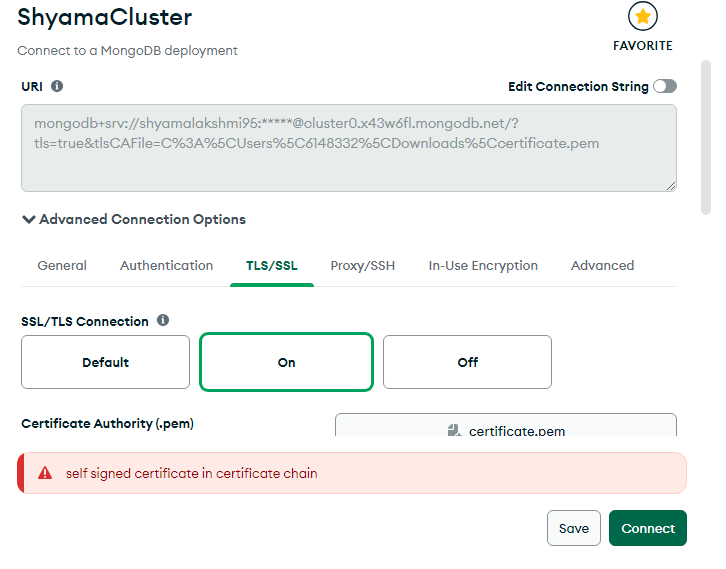Click the SSL/TLS Connection info icon
The height and width of the screenshot is (569, 726).
tap(163, 321)
